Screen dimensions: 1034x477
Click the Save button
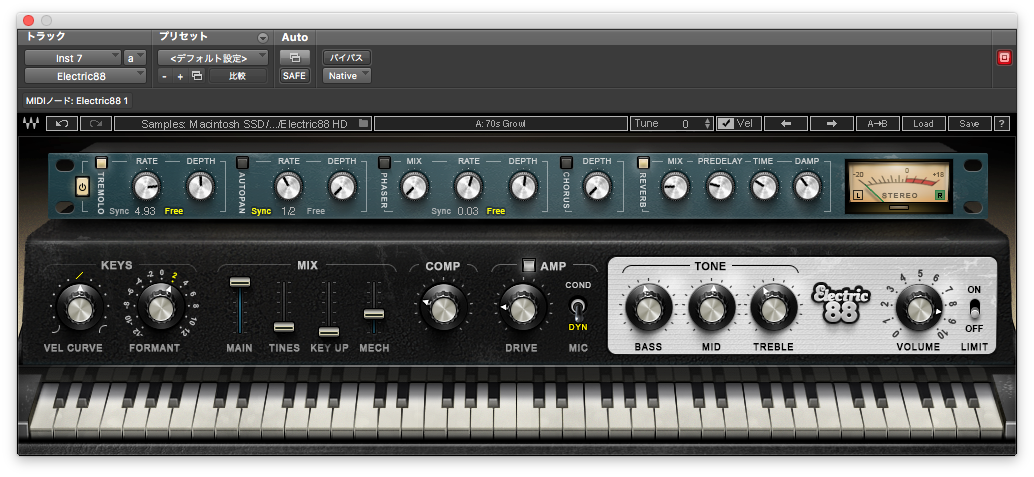pos(969,123)
